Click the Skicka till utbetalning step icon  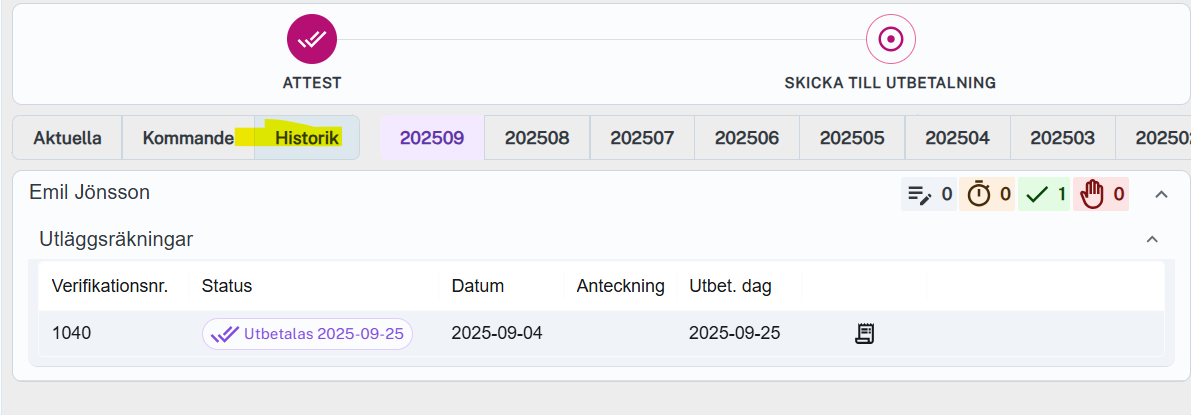pos(890,40)
